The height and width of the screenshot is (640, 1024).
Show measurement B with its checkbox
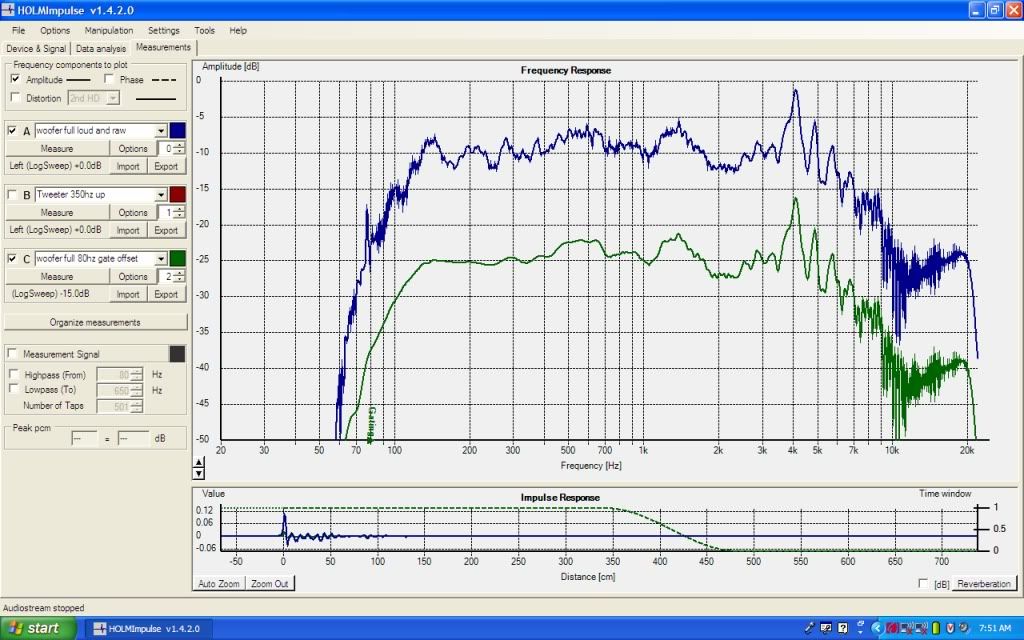tap(12, 195)
